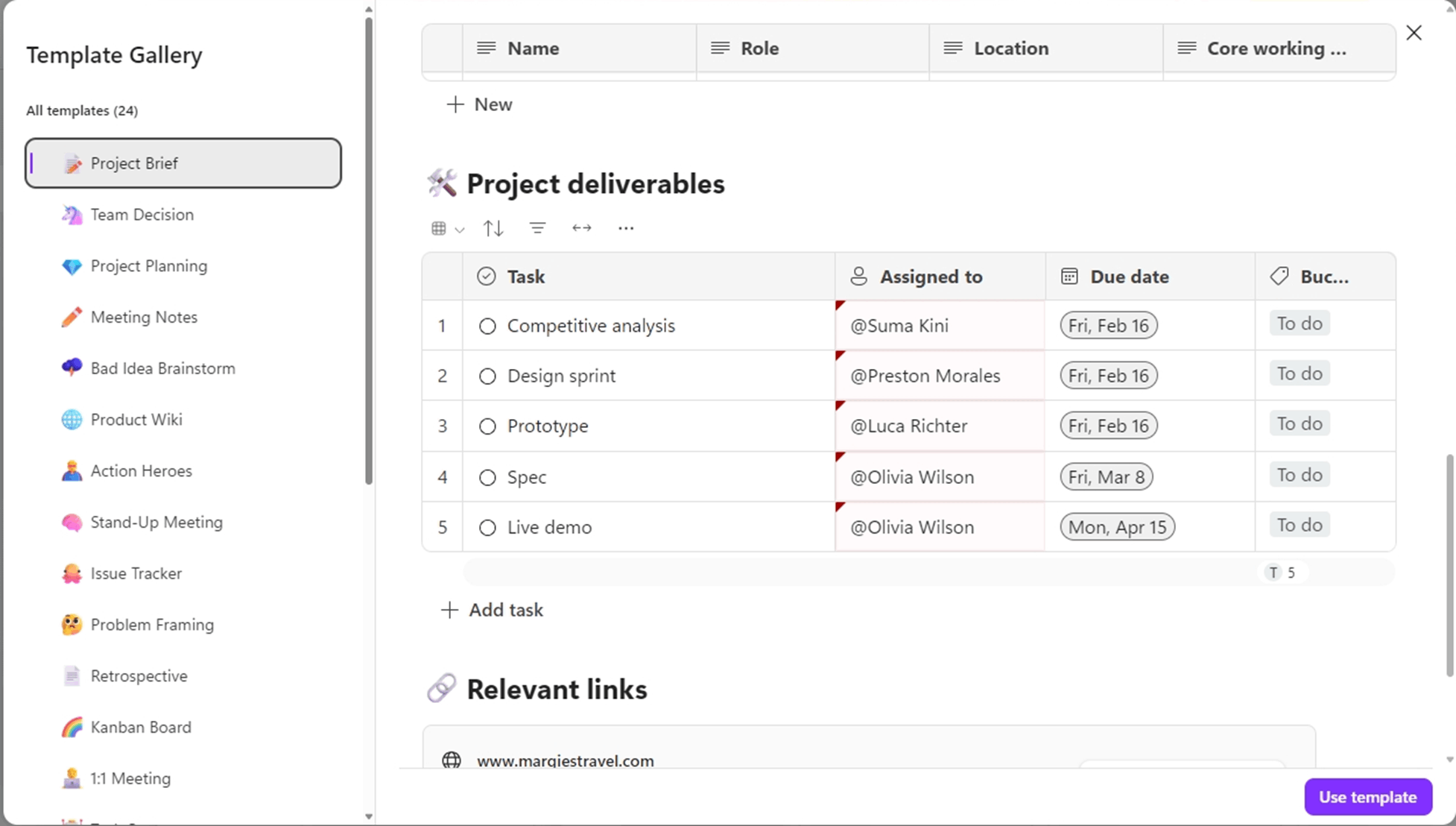Open the To do bucket for Prototype
1456x826 pixels.
pos(1300,423)
